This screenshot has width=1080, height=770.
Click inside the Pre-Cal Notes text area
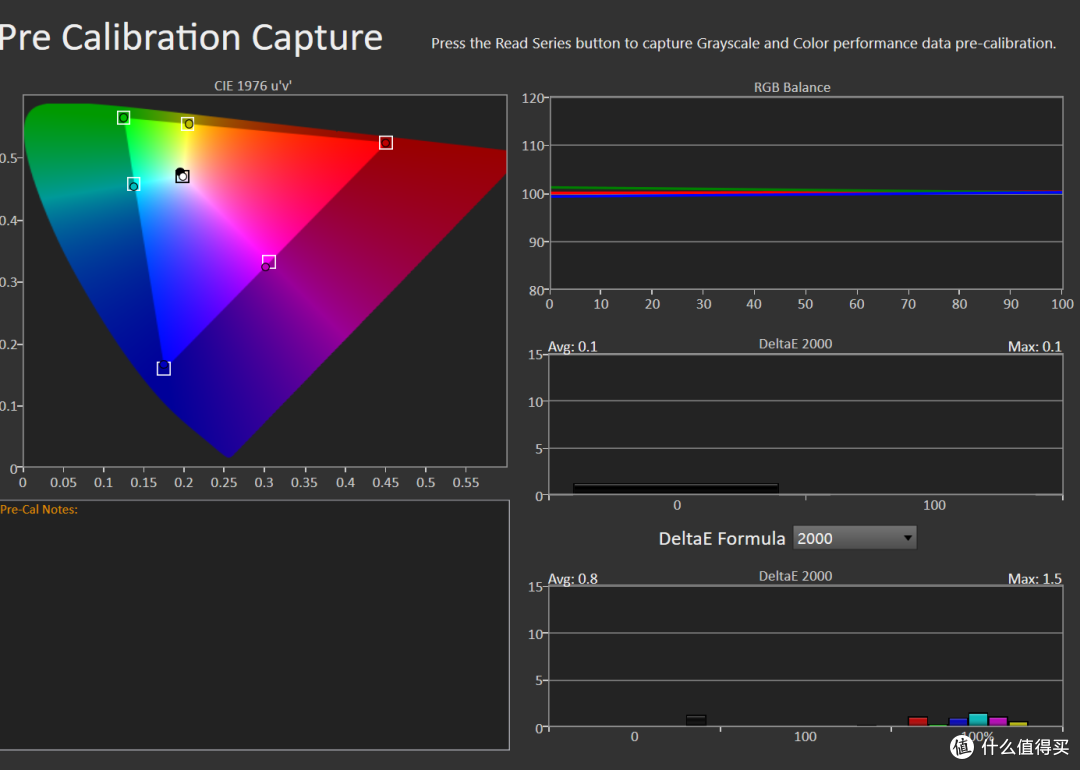[x=254, y=625]
